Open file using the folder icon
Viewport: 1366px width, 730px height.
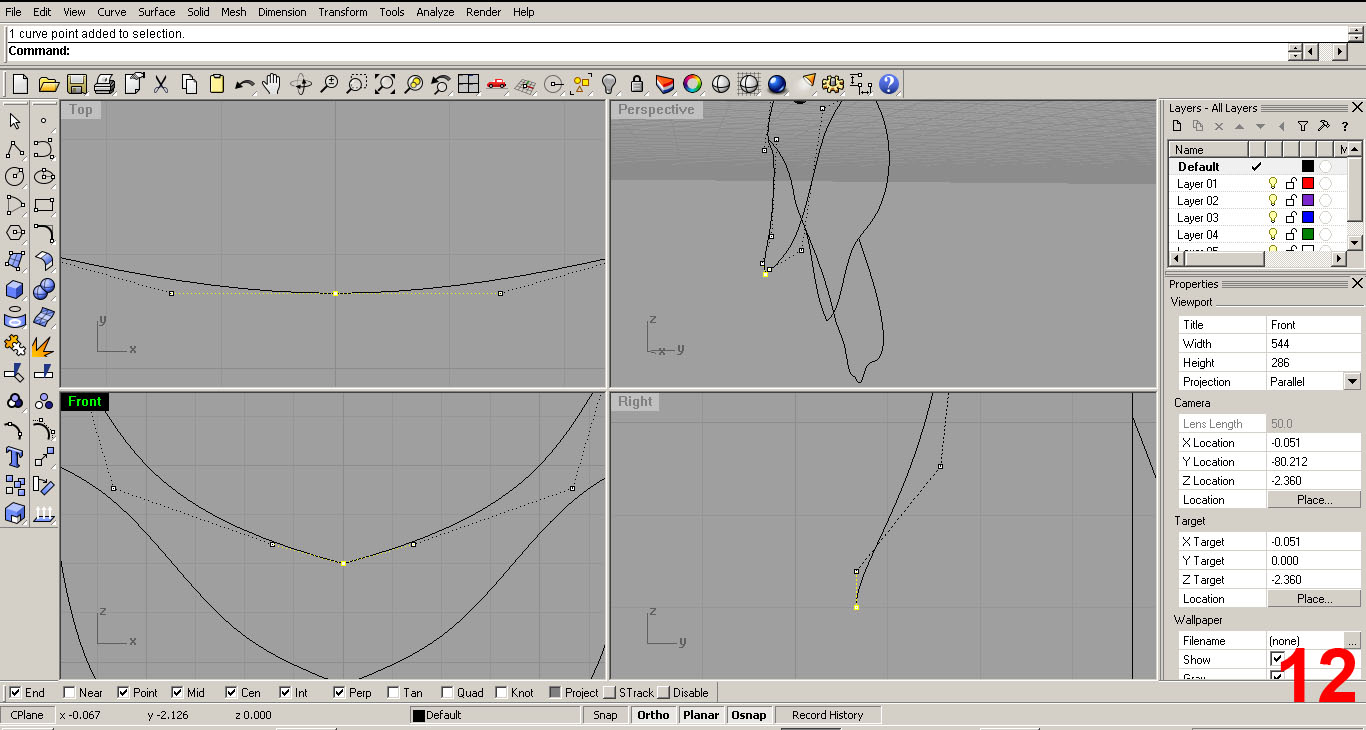(x=49, y=84)
